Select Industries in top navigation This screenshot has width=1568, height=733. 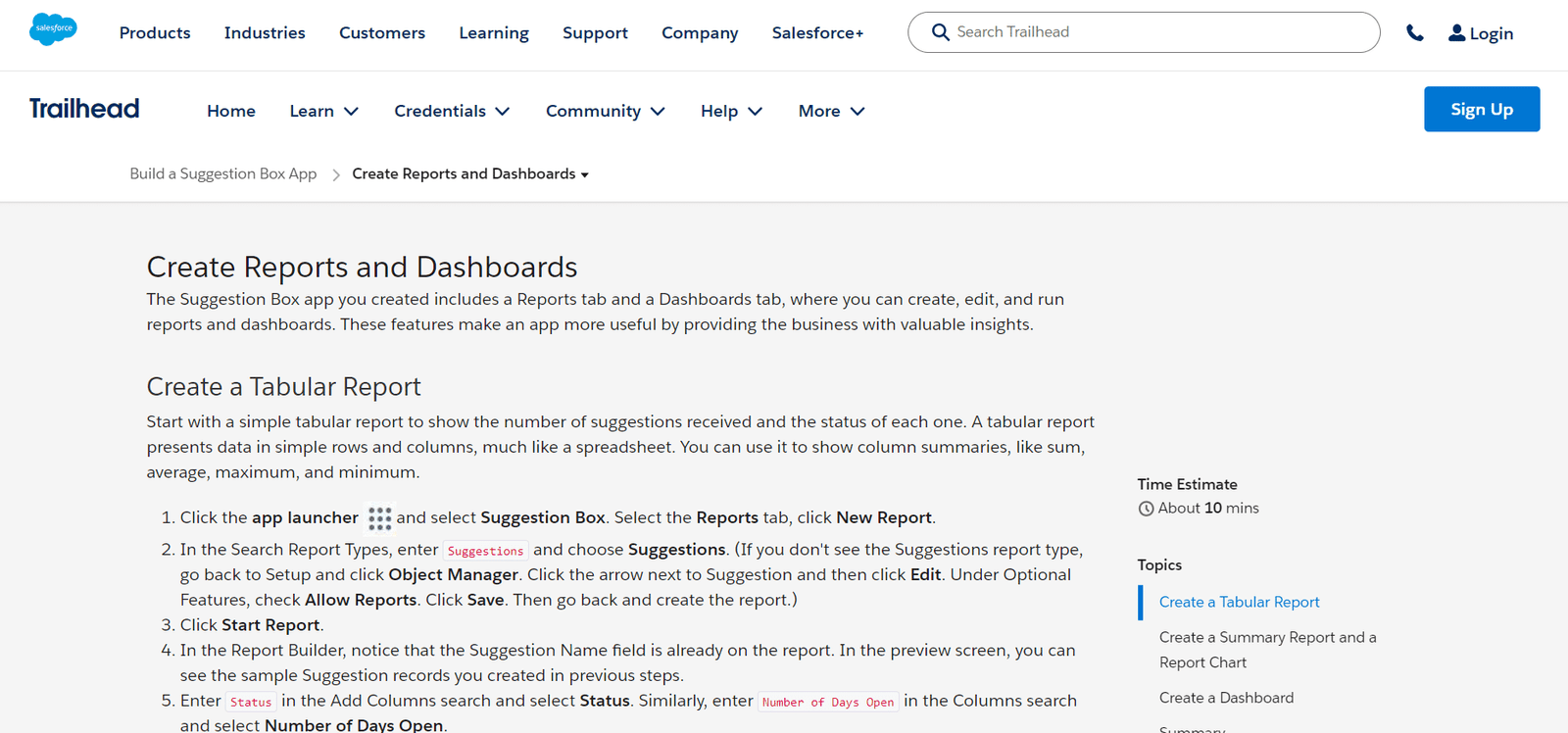(x=265, y=33)
